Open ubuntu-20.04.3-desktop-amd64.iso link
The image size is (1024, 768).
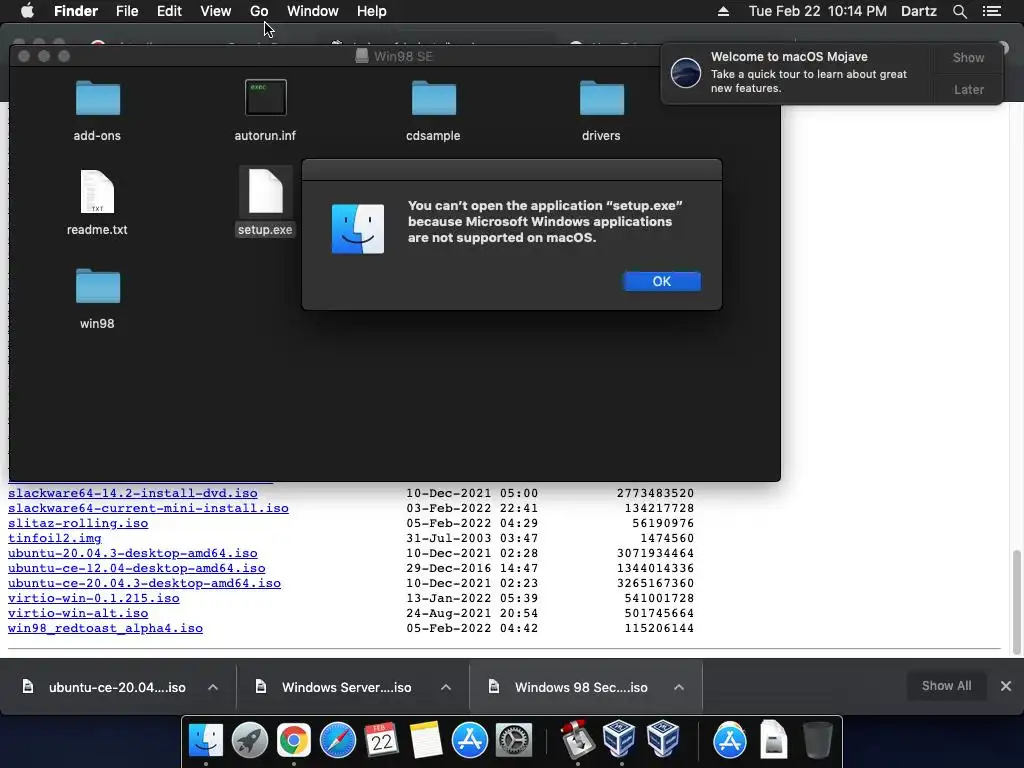(133, 553)
